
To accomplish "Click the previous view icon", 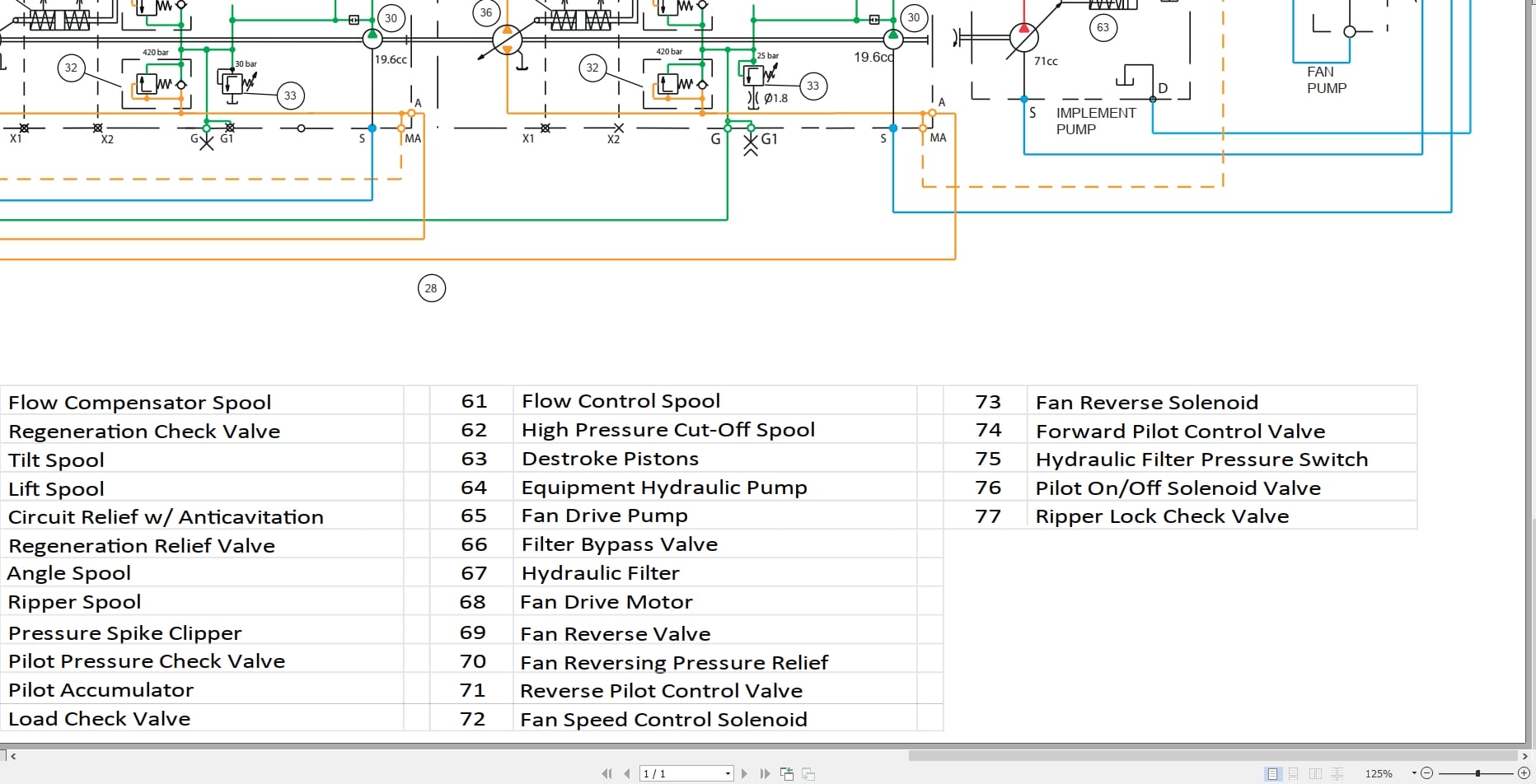I will [787, 774].
